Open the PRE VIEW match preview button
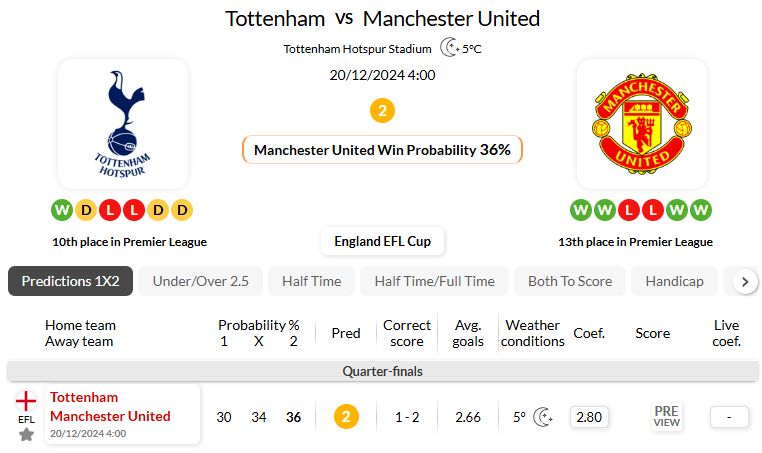 (667, 416)
